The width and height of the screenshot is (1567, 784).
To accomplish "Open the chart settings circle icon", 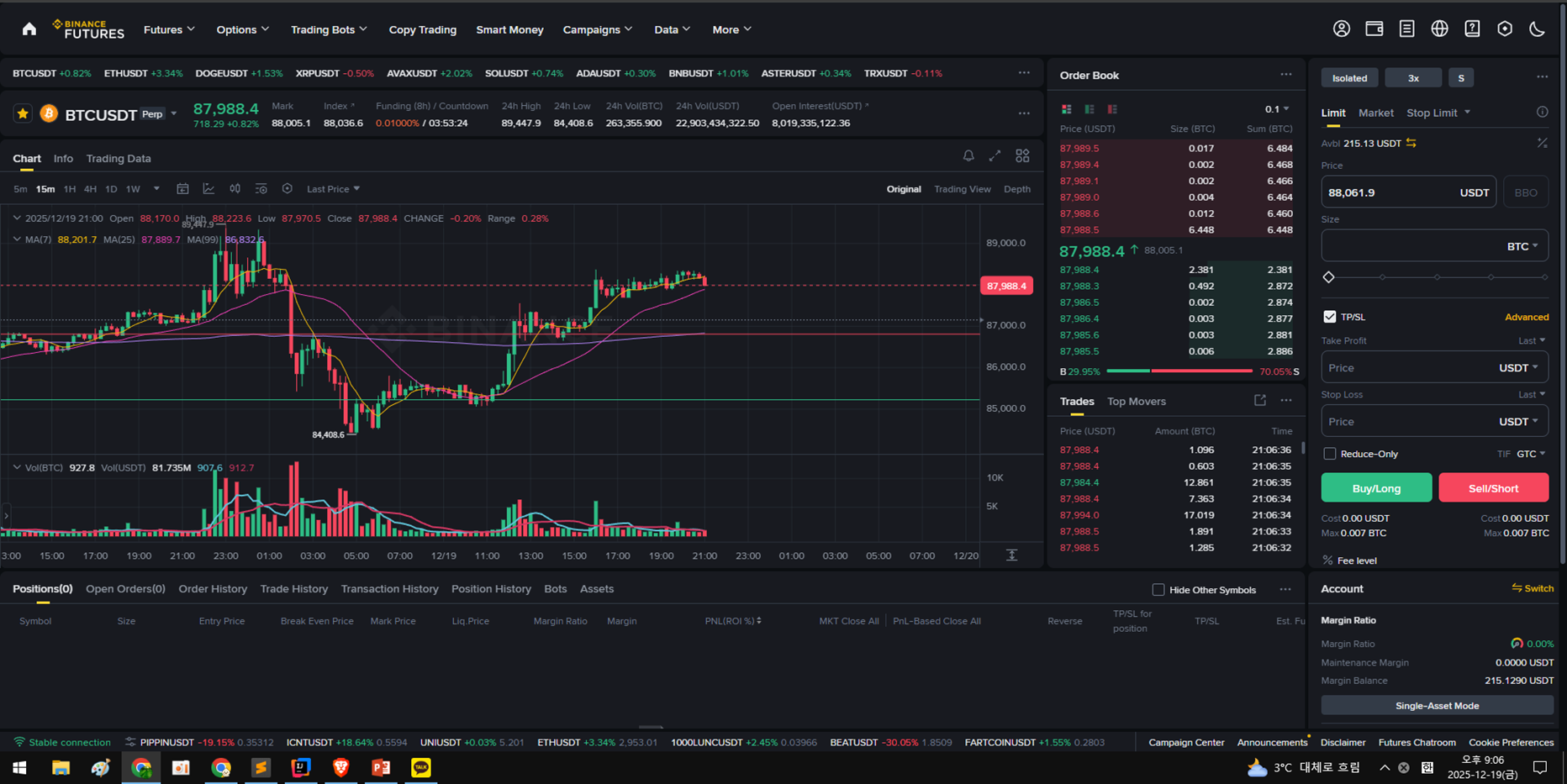I will (288, 189).
